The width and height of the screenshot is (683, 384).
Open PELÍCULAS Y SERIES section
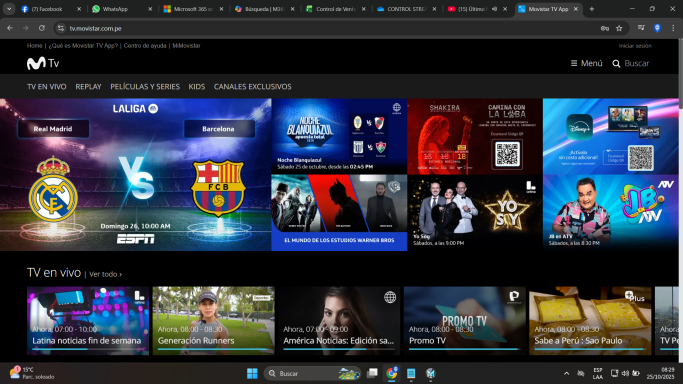(145, 87)
